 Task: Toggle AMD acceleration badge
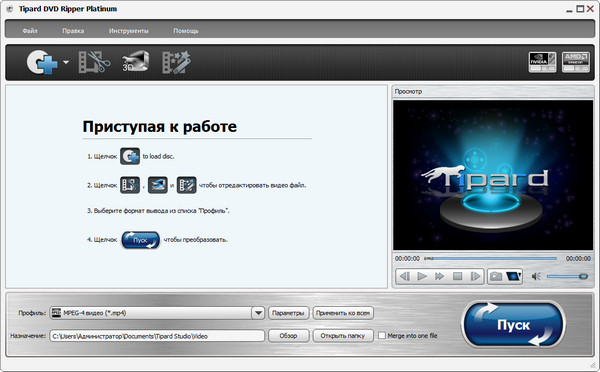point(576,62)
